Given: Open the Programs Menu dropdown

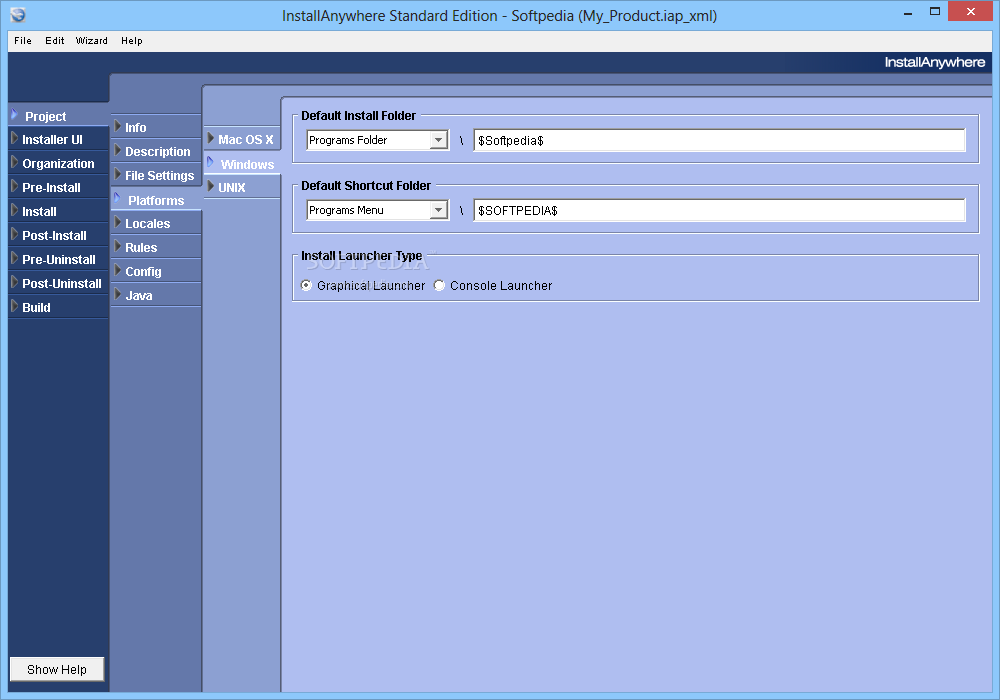Looking at the screenshot, I should pos(378,210).
